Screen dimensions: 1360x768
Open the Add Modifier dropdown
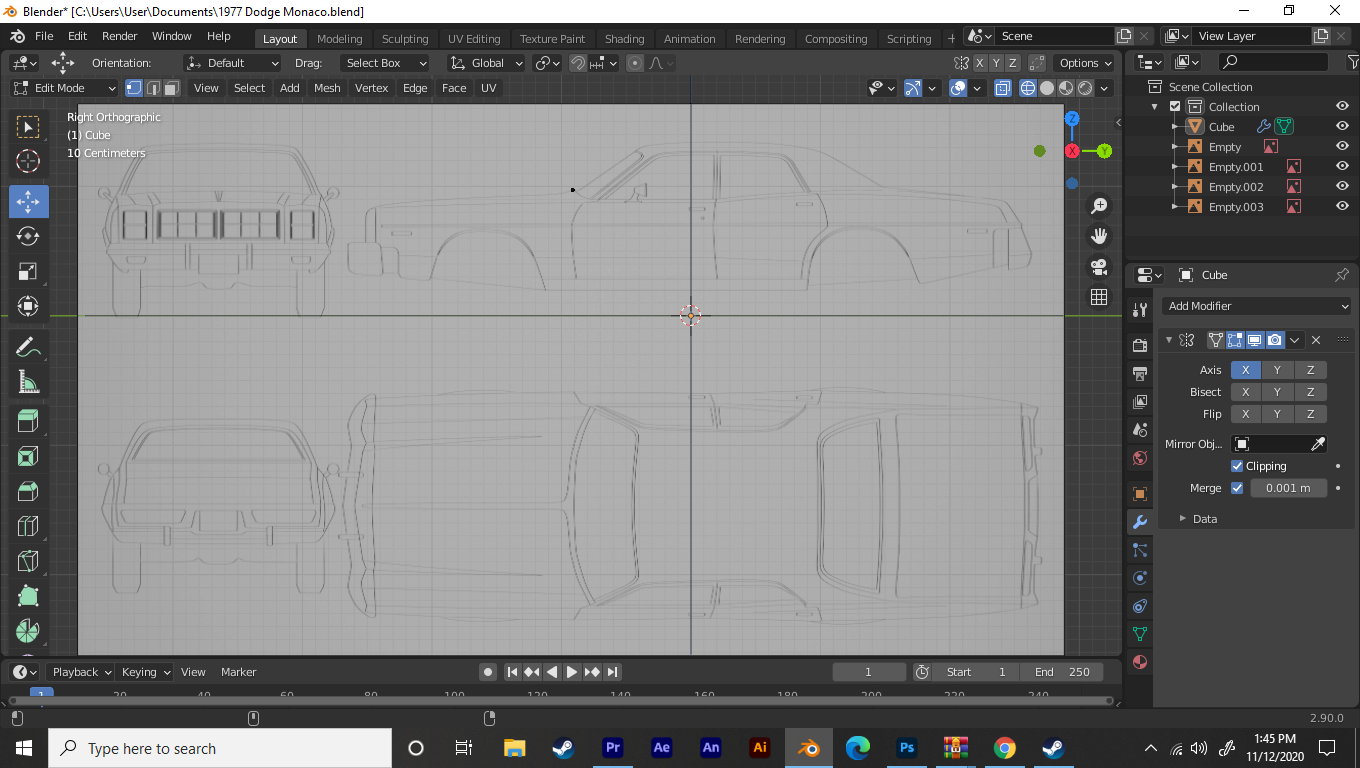point(1258,306)
